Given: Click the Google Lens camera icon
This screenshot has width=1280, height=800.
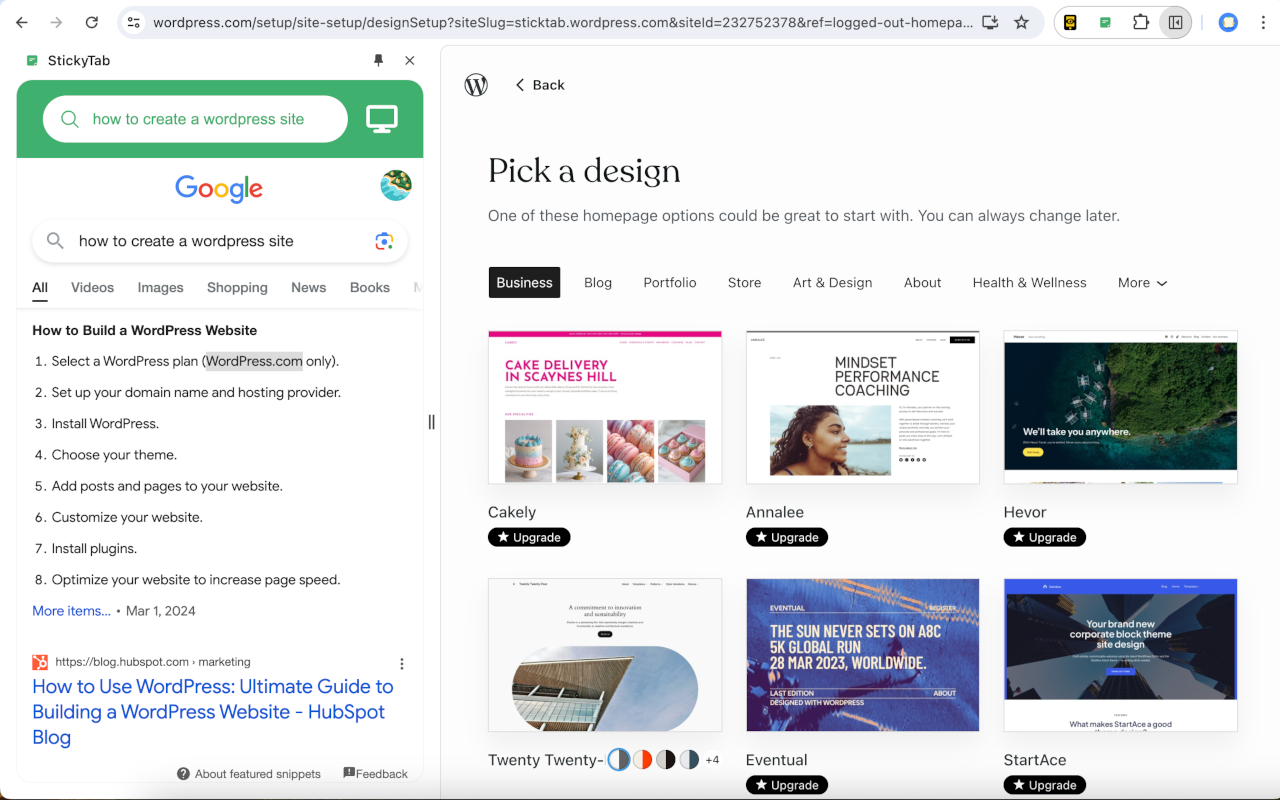Looking at the screenshot, I should click(x=384, y=241).
